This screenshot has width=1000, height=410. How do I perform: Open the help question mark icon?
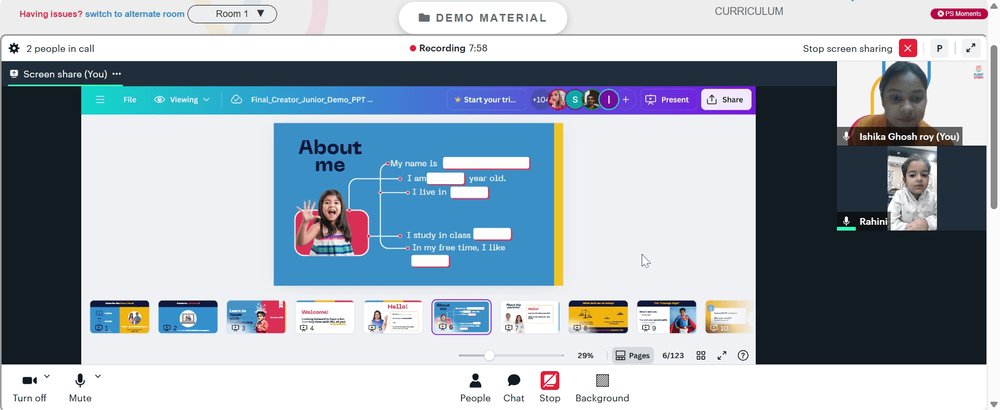point(743,356)
